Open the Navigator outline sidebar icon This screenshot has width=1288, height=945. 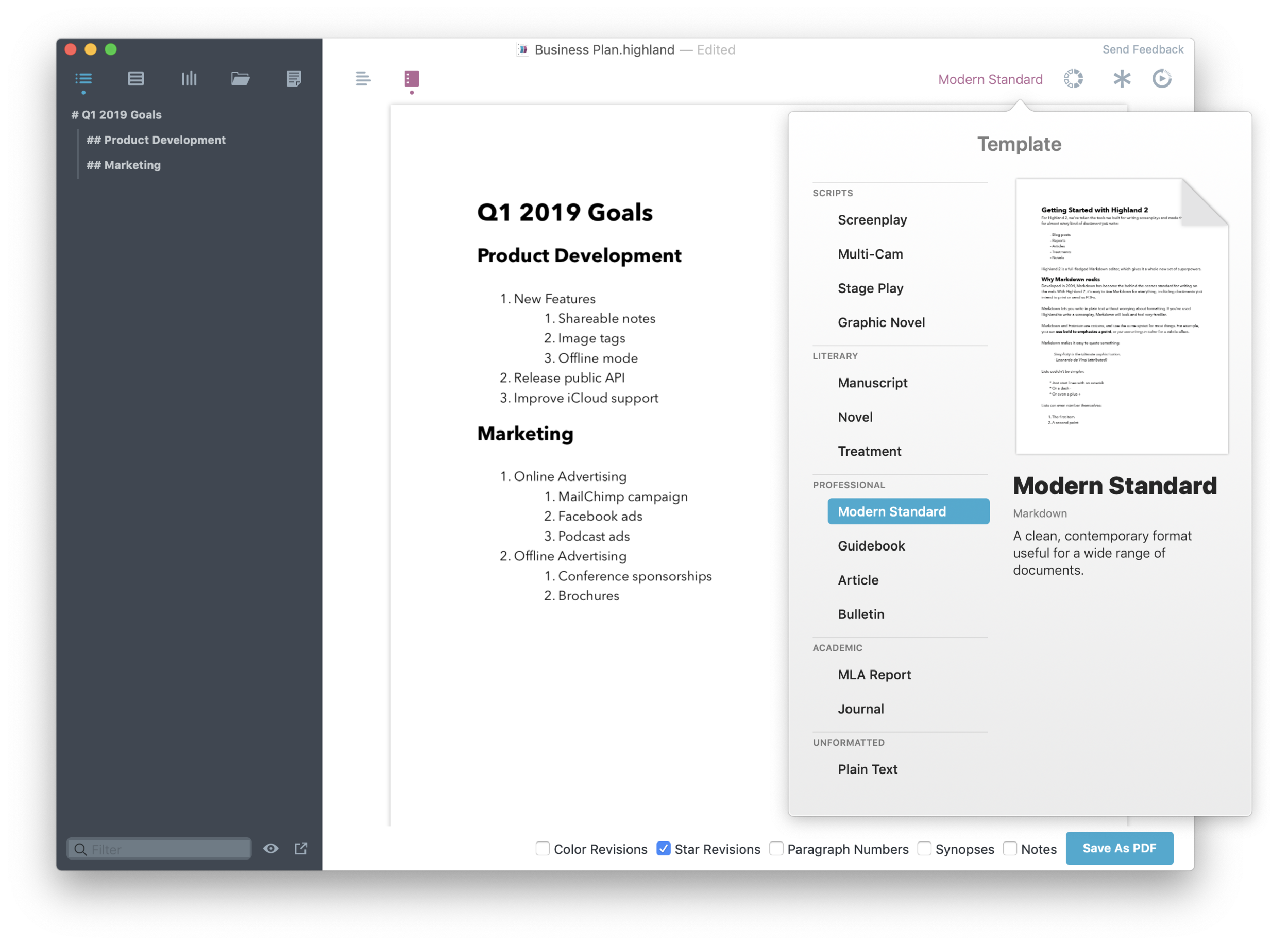click(x=83, y=78)
